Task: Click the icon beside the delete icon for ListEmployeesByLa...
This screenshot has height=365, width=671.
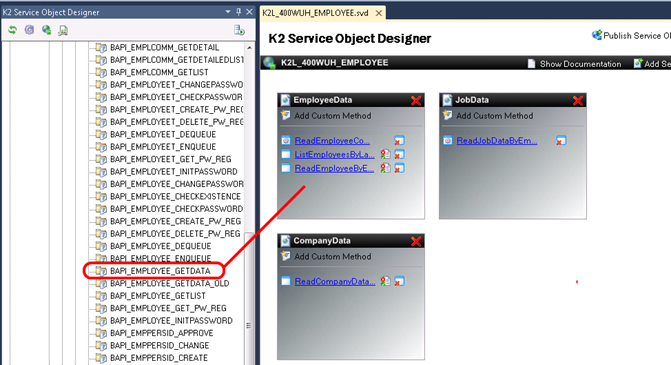Action: 385,154
